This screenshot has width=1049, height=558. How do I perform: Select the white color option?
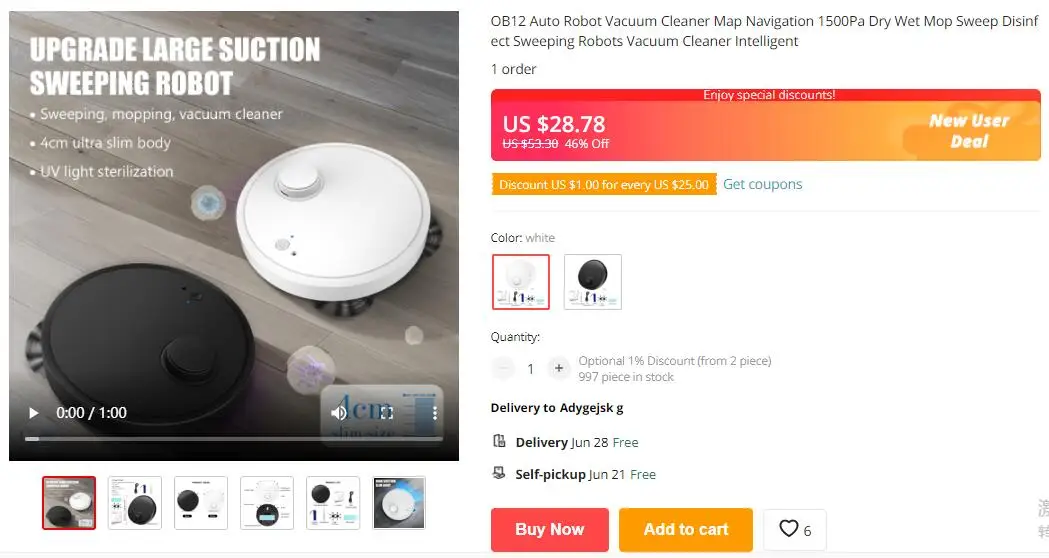[x=520, y=282]
